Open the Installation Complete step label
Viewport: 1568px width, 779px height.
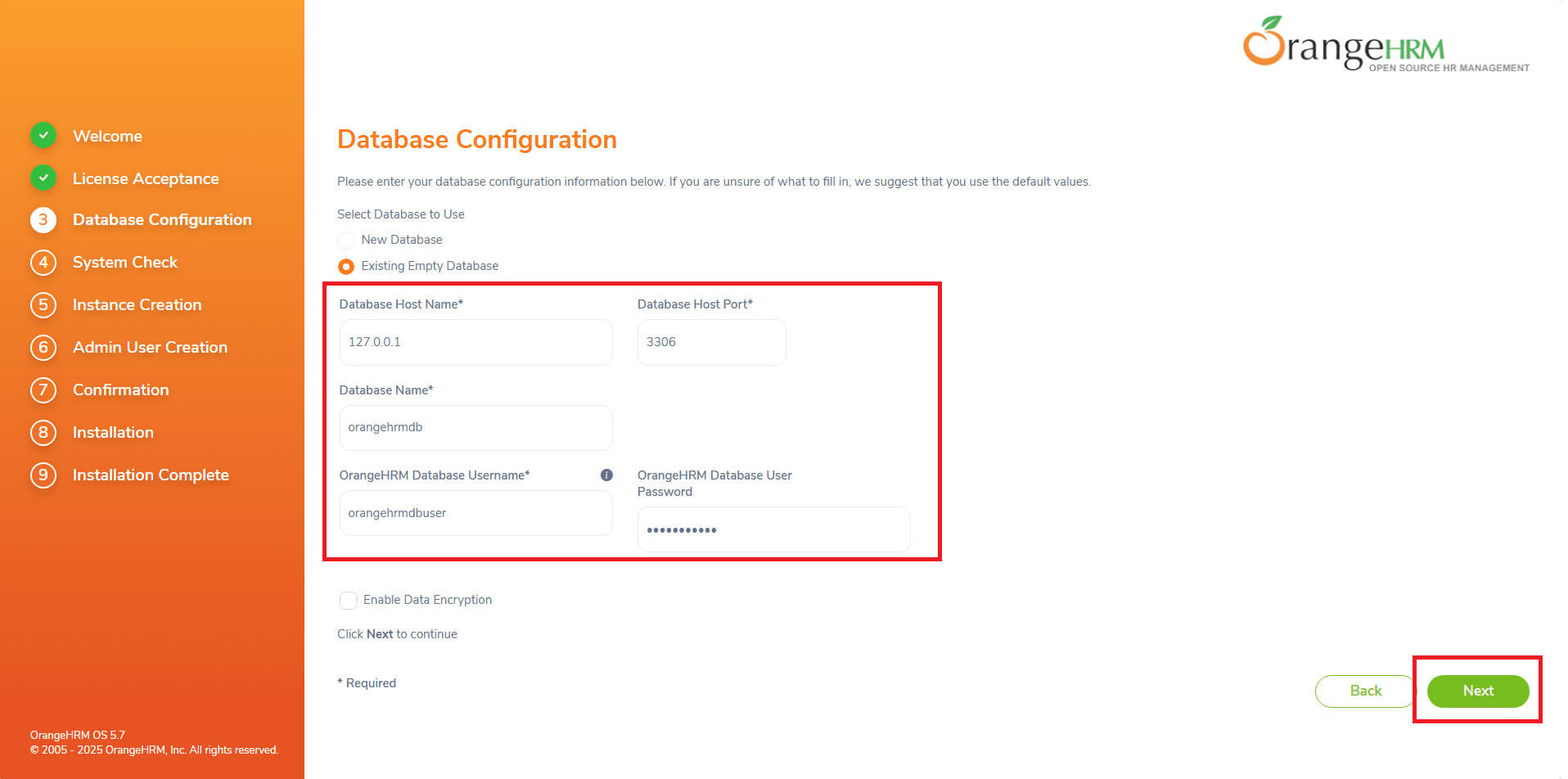(151, 475)
